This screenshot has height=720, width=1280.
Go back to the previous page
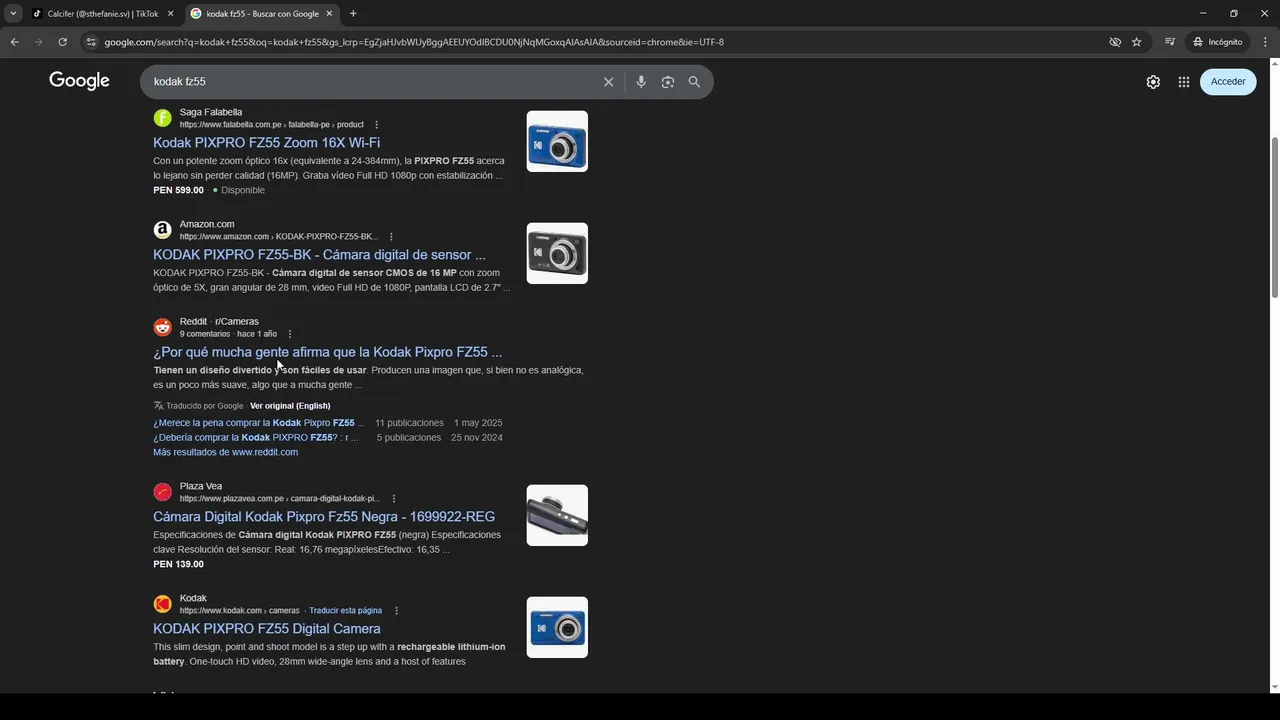[14, 42]
